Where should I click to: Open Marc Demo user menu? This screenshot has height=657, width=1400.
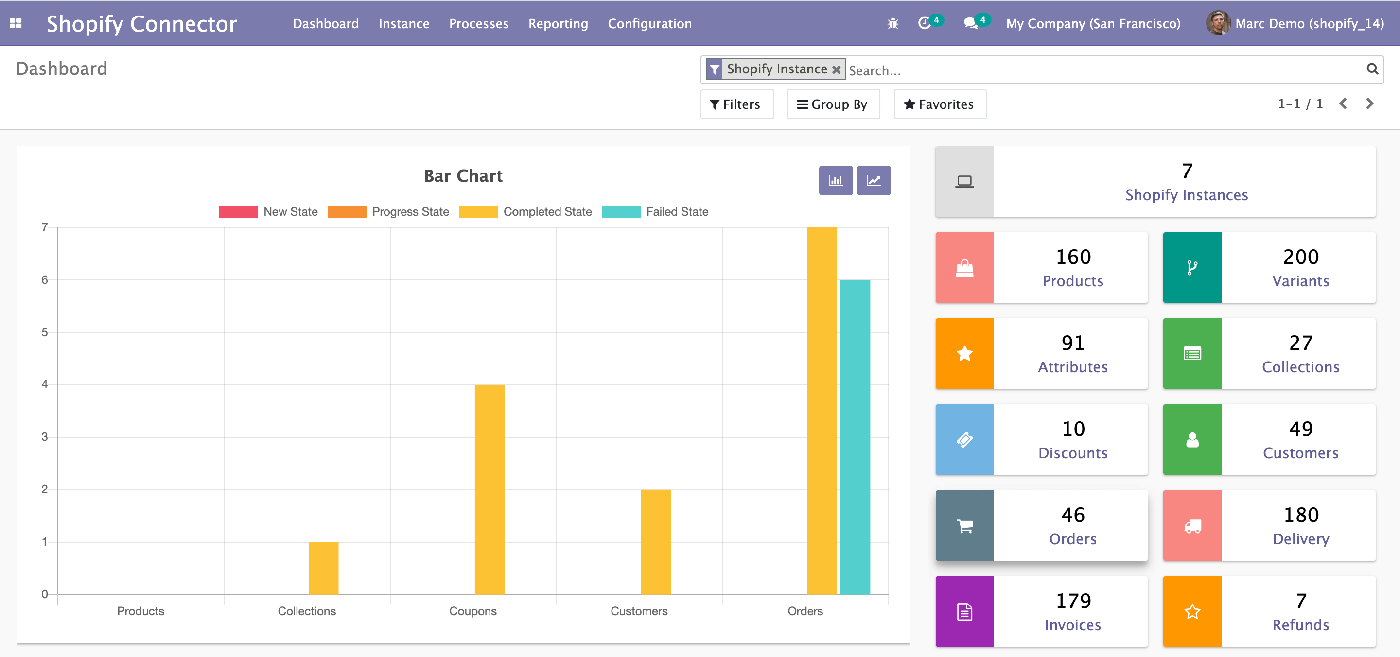[1297, 23]
